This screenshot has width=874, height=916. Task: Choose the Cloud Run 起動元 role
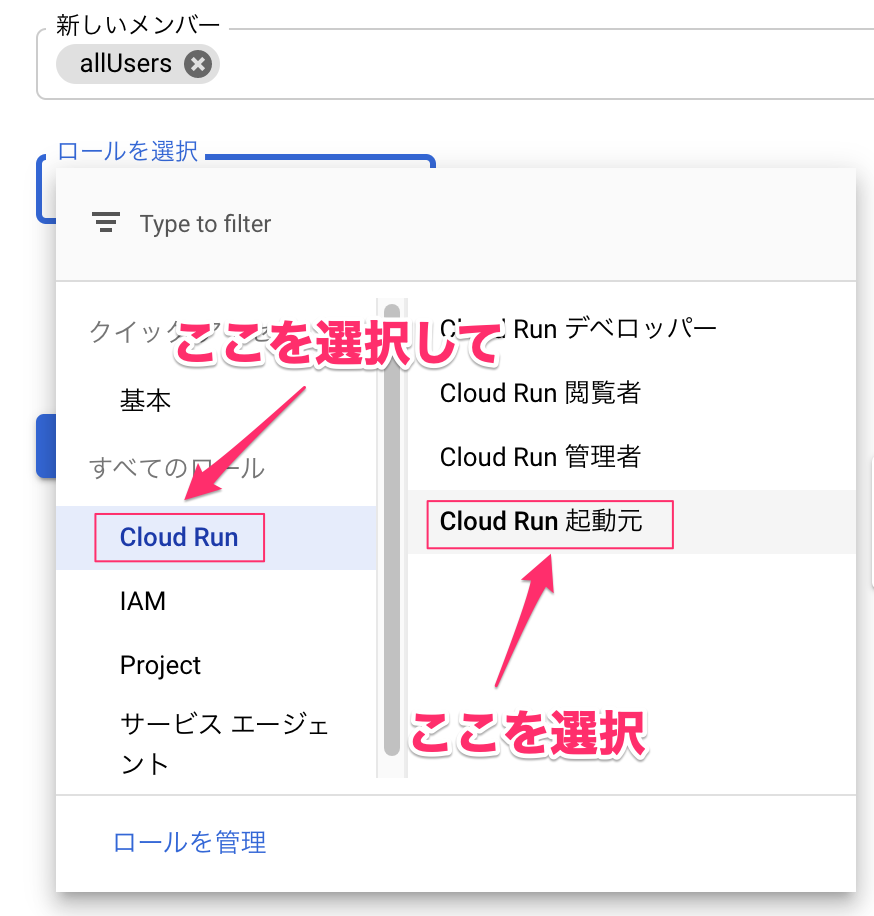[x=632, y=521]
